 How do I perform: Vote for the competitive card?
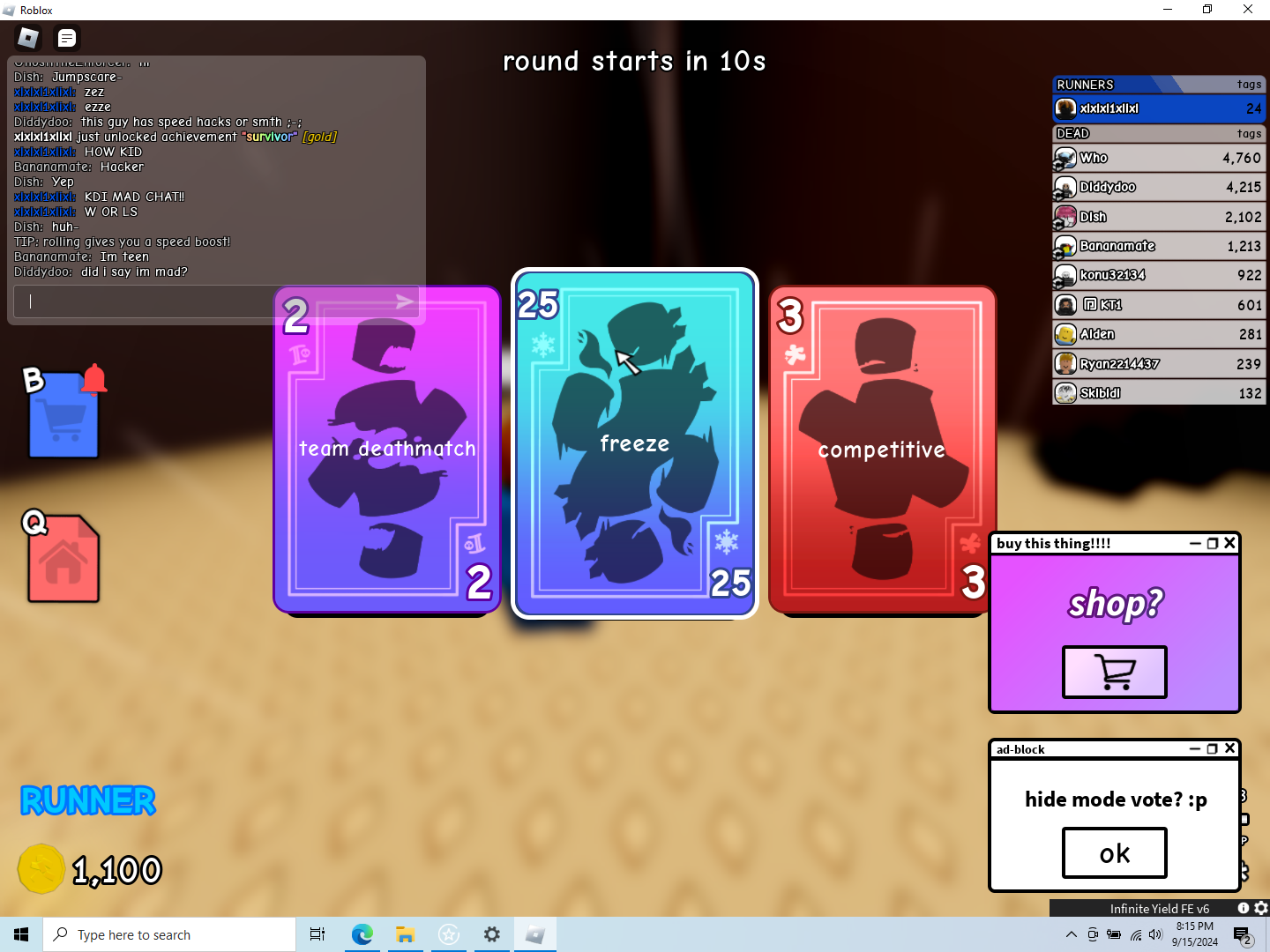coord(882,450)
